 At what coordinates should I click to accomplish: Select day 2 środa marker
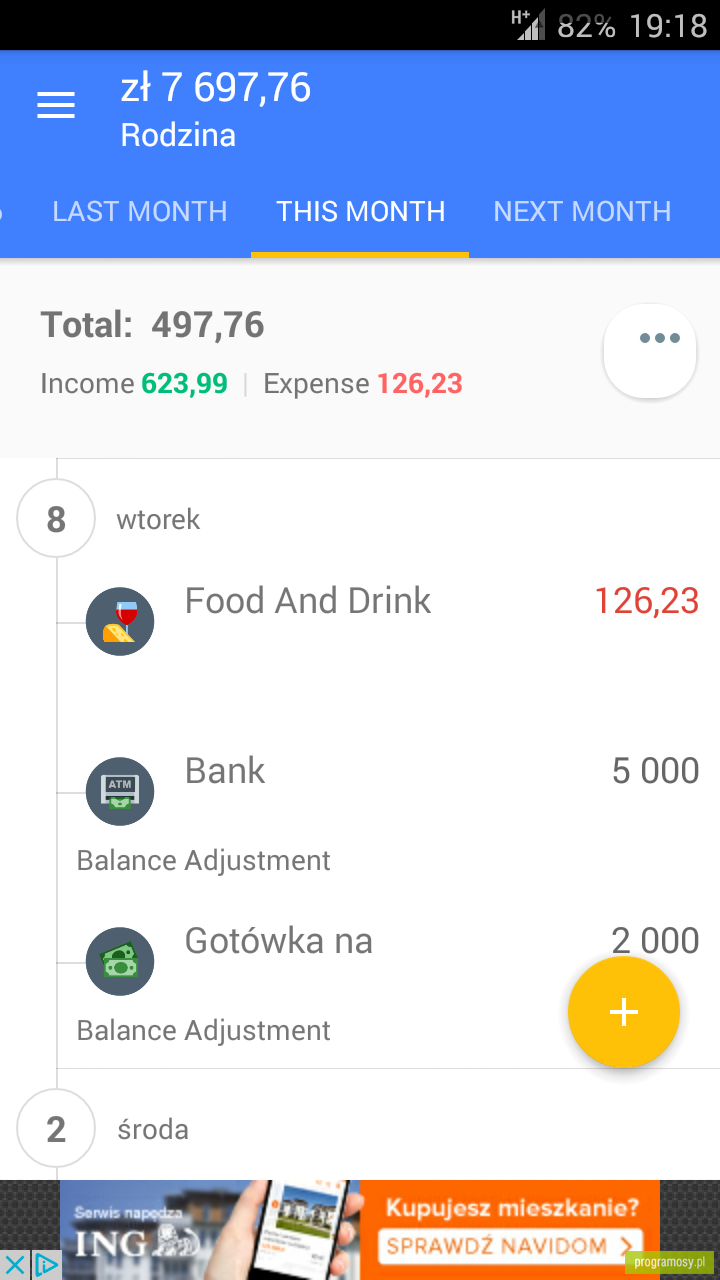[x=56, y=1129]
